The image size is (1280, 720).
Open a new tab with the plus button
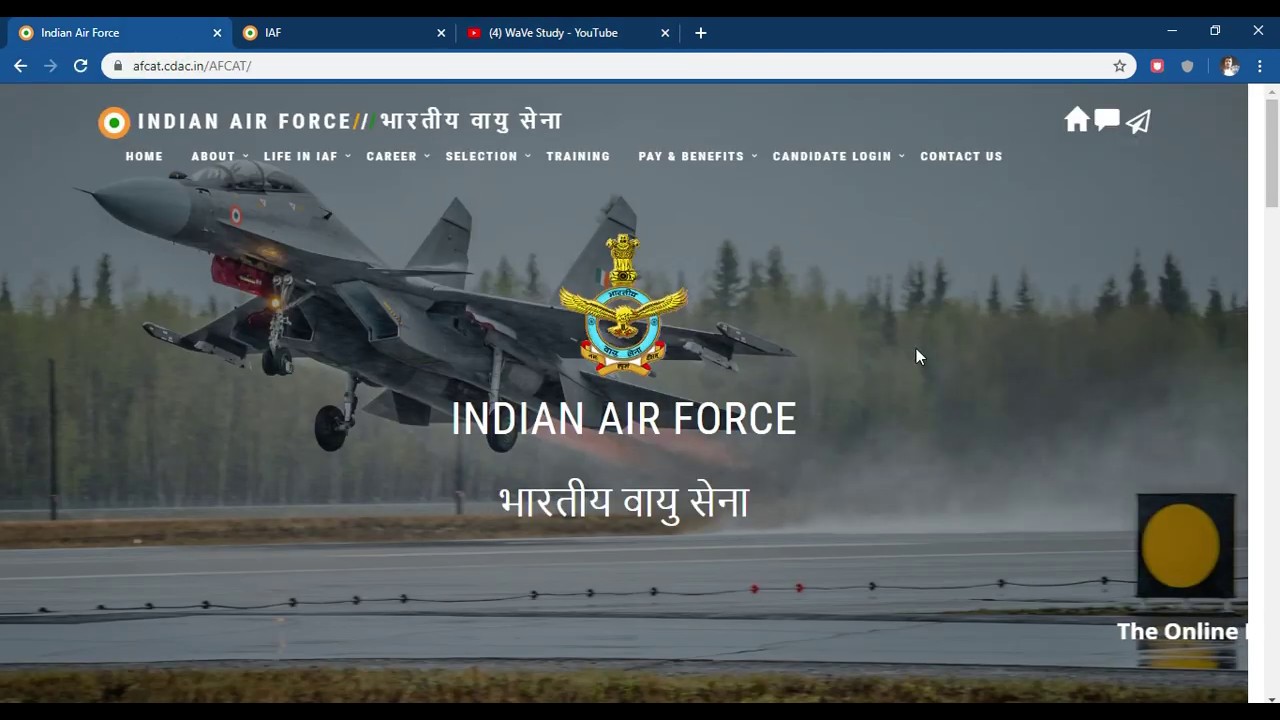[x=701, y=33]
